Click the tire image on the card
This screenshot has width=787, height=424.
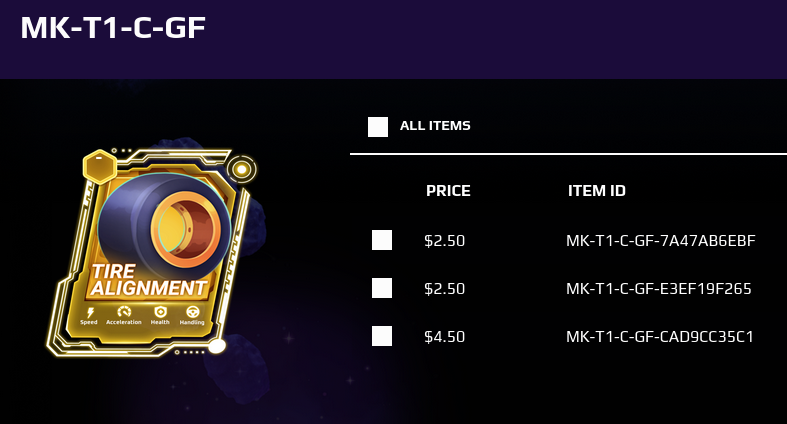[165, 220]
